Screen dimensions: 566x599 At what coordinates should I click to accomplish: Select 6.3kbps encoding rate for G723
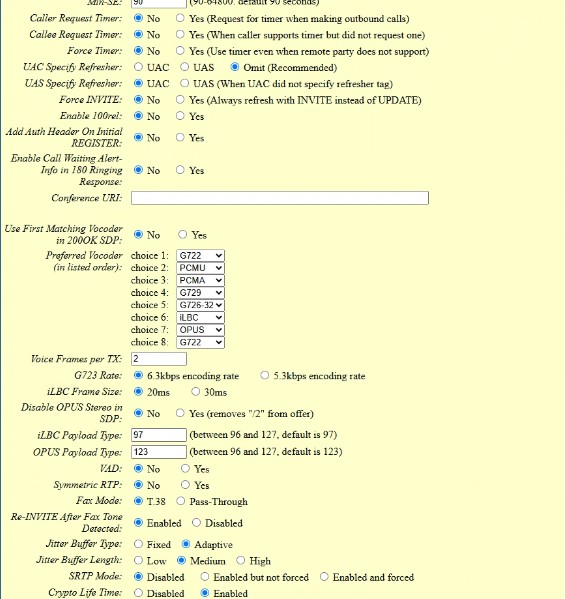(x=138, y=375)
